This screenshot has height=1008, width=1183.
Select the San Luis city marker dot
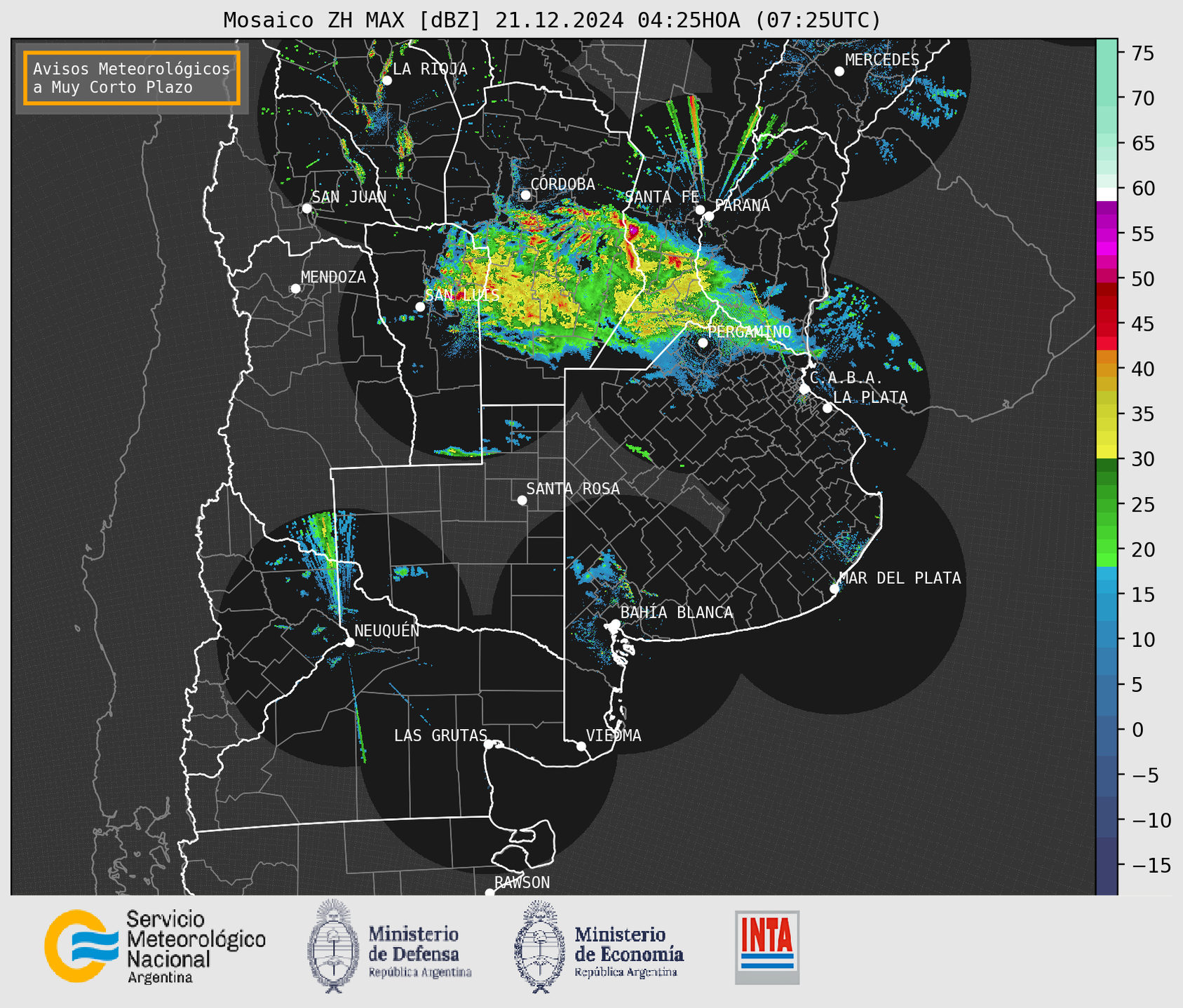point(420,307)
